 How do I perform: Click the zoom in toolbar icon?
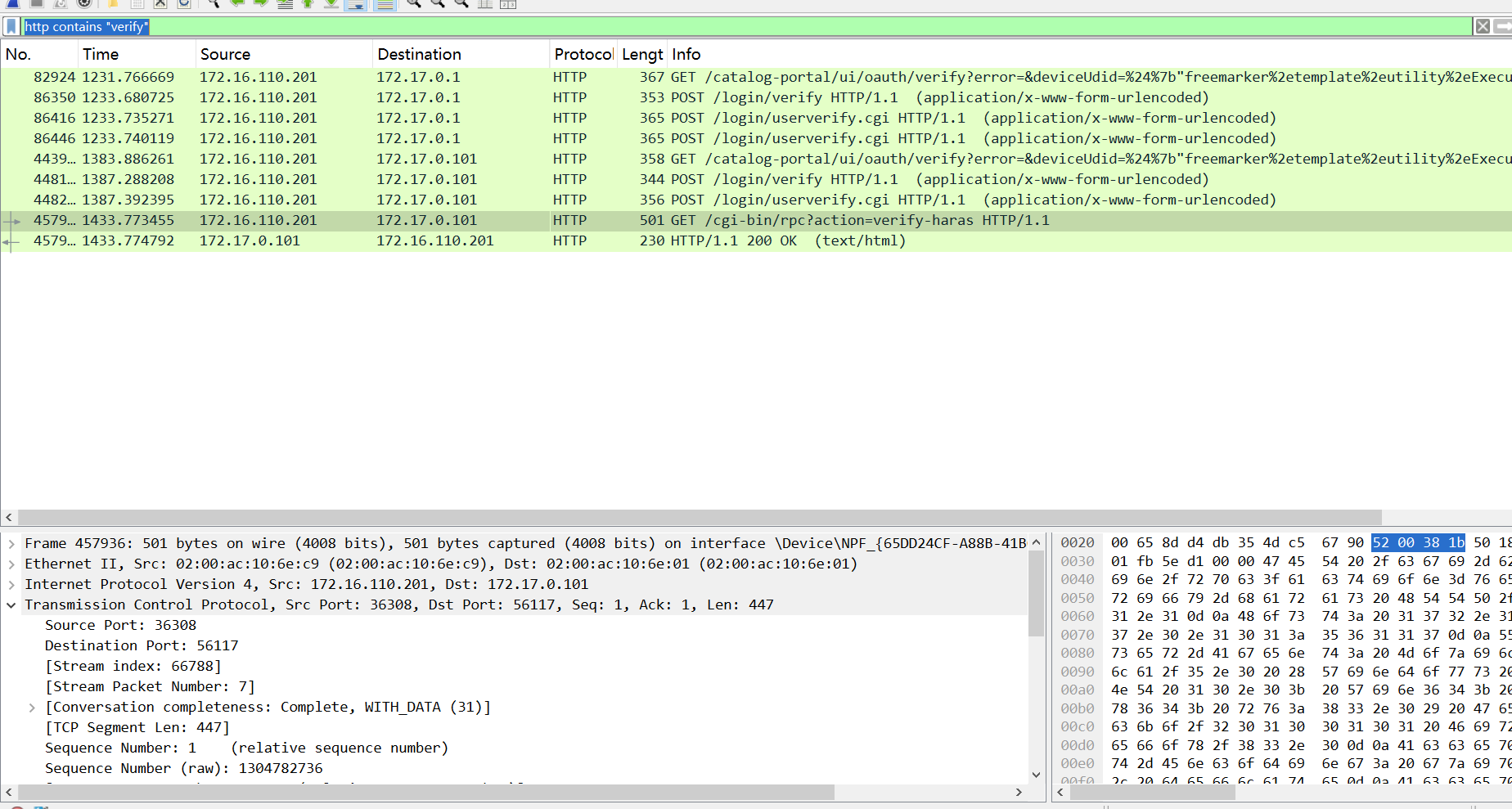414,3
